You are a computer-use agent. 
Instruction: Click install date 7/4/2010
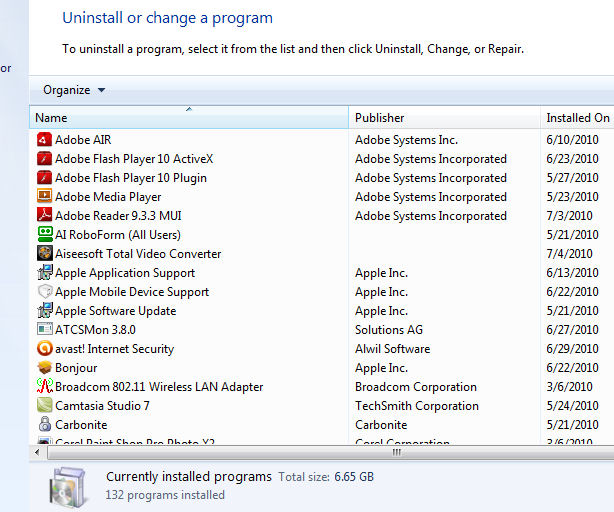(569, 254)
